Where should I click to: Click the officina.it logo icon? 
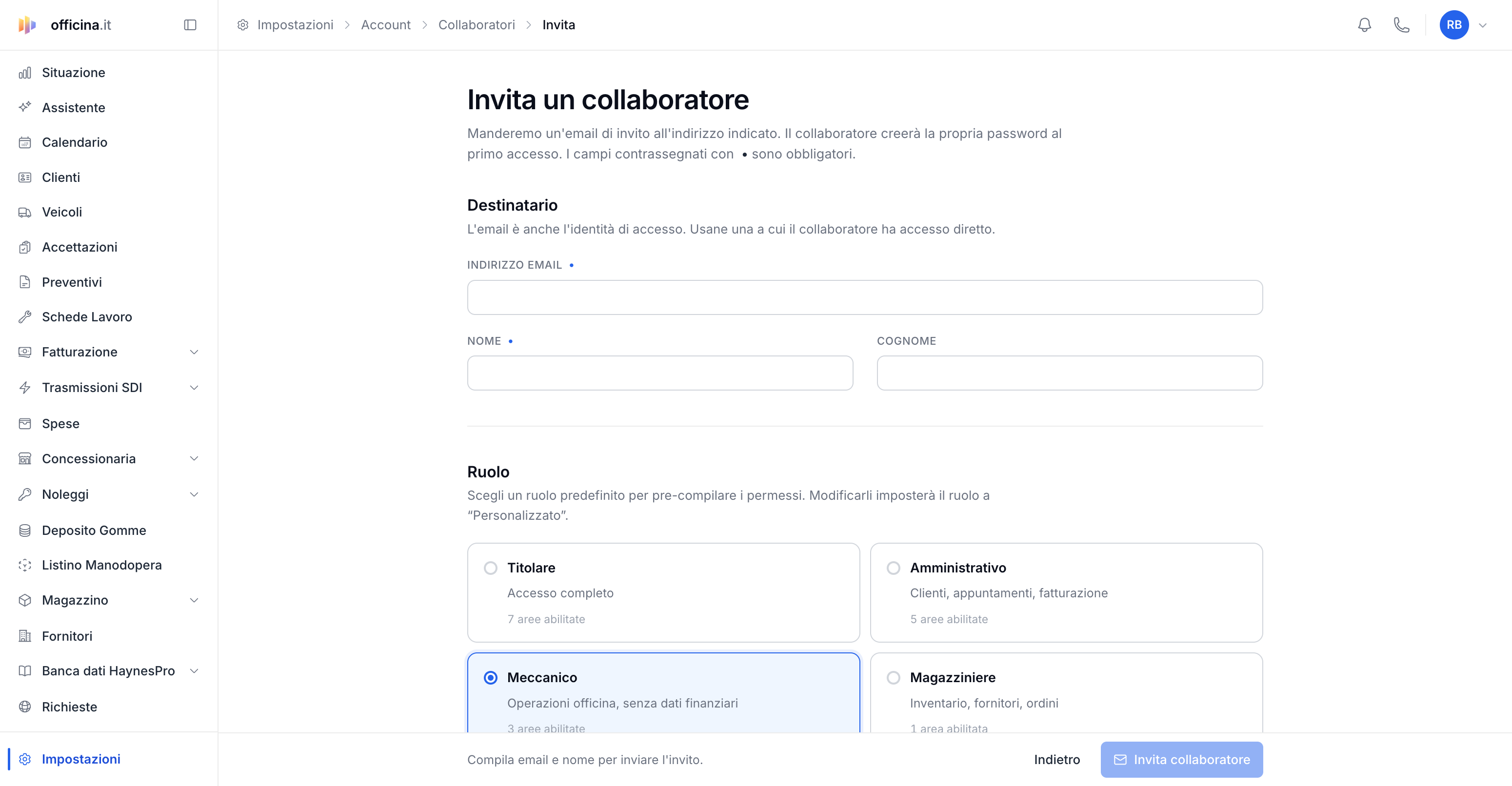point(27,25)
